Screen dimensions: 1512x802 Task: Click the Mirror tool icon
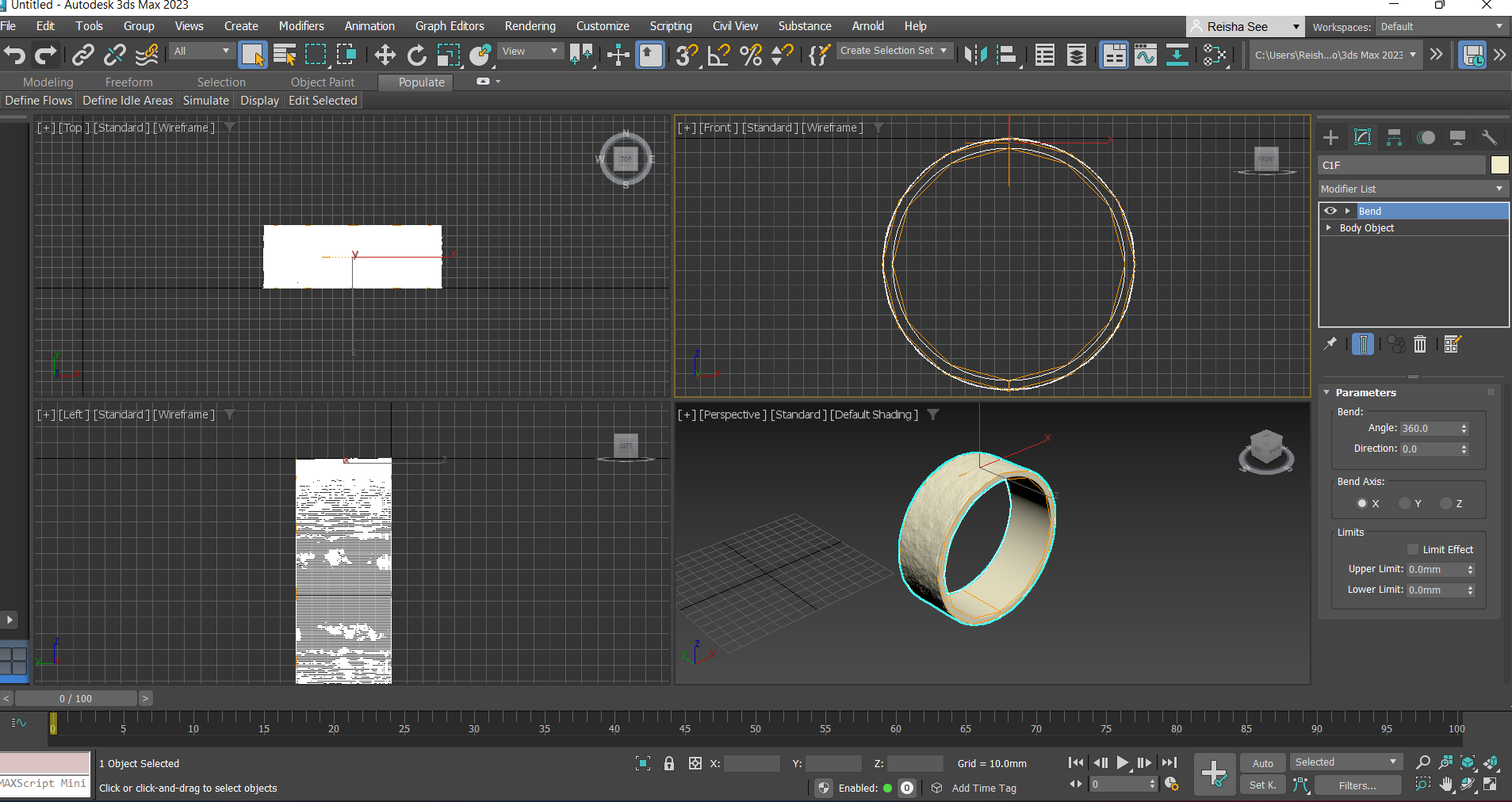coord(975,55)
